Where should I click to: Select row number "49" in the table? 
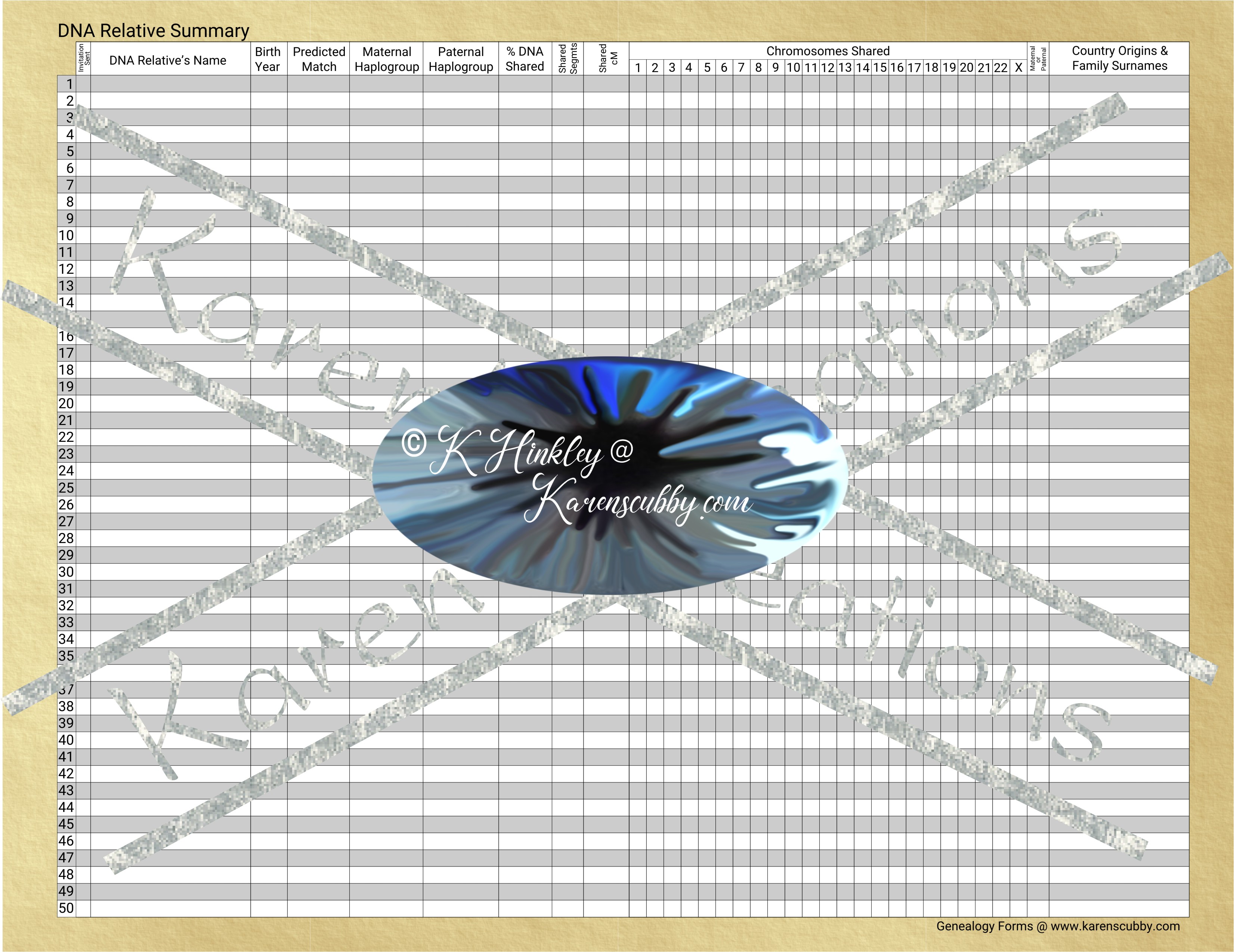(66, 891)
